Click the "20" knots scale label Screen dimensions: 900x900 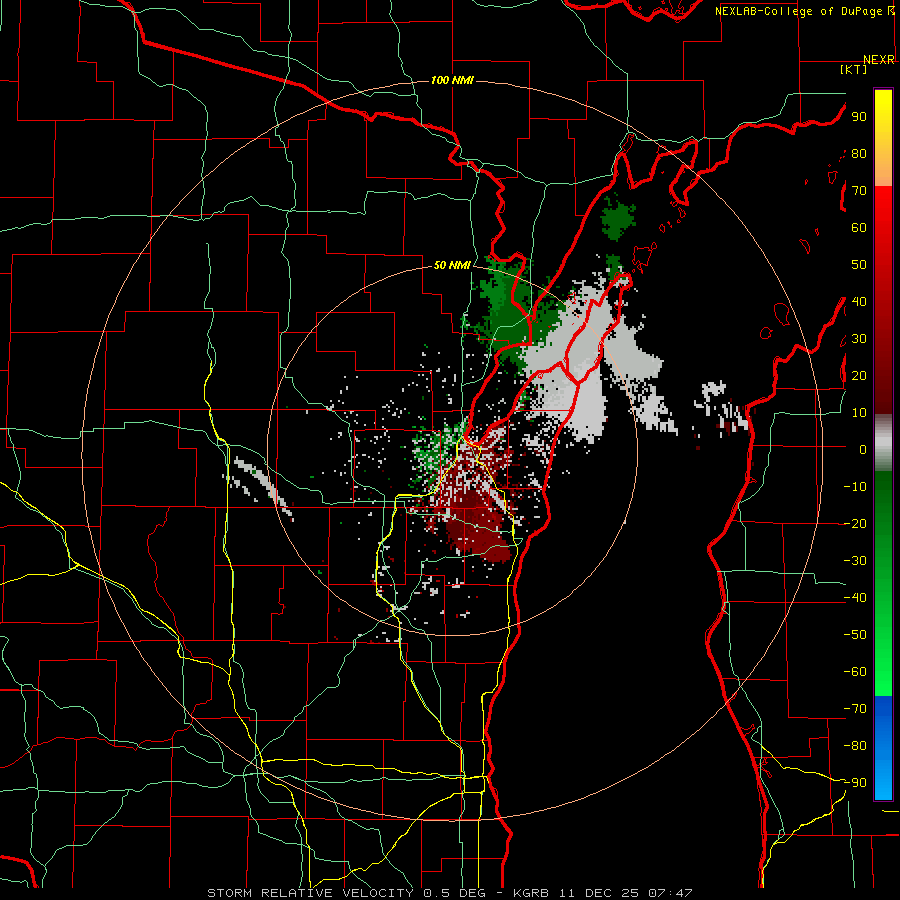coord(859,375)
